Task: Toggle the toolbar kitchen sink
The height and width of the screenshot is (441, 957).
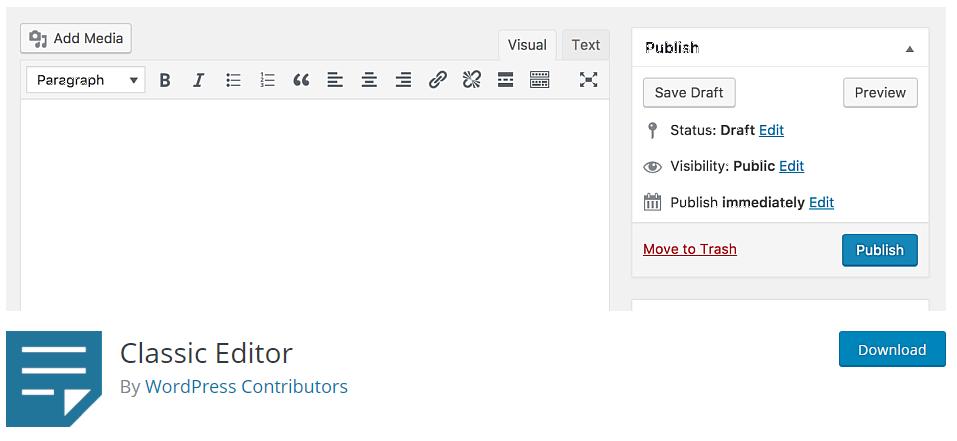Action: click(x=540, y=80)
